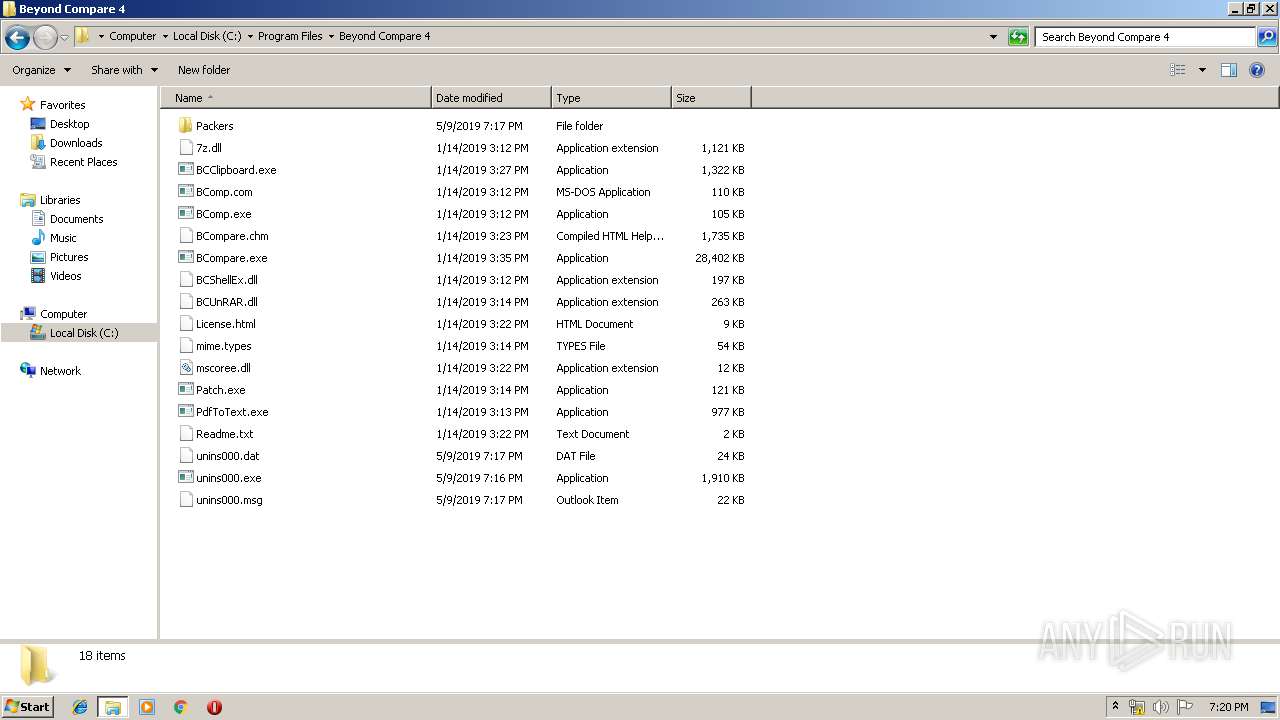Click the Search Beyond Compare 4 box
1280x720 pixels.
tap(1145, 37)
